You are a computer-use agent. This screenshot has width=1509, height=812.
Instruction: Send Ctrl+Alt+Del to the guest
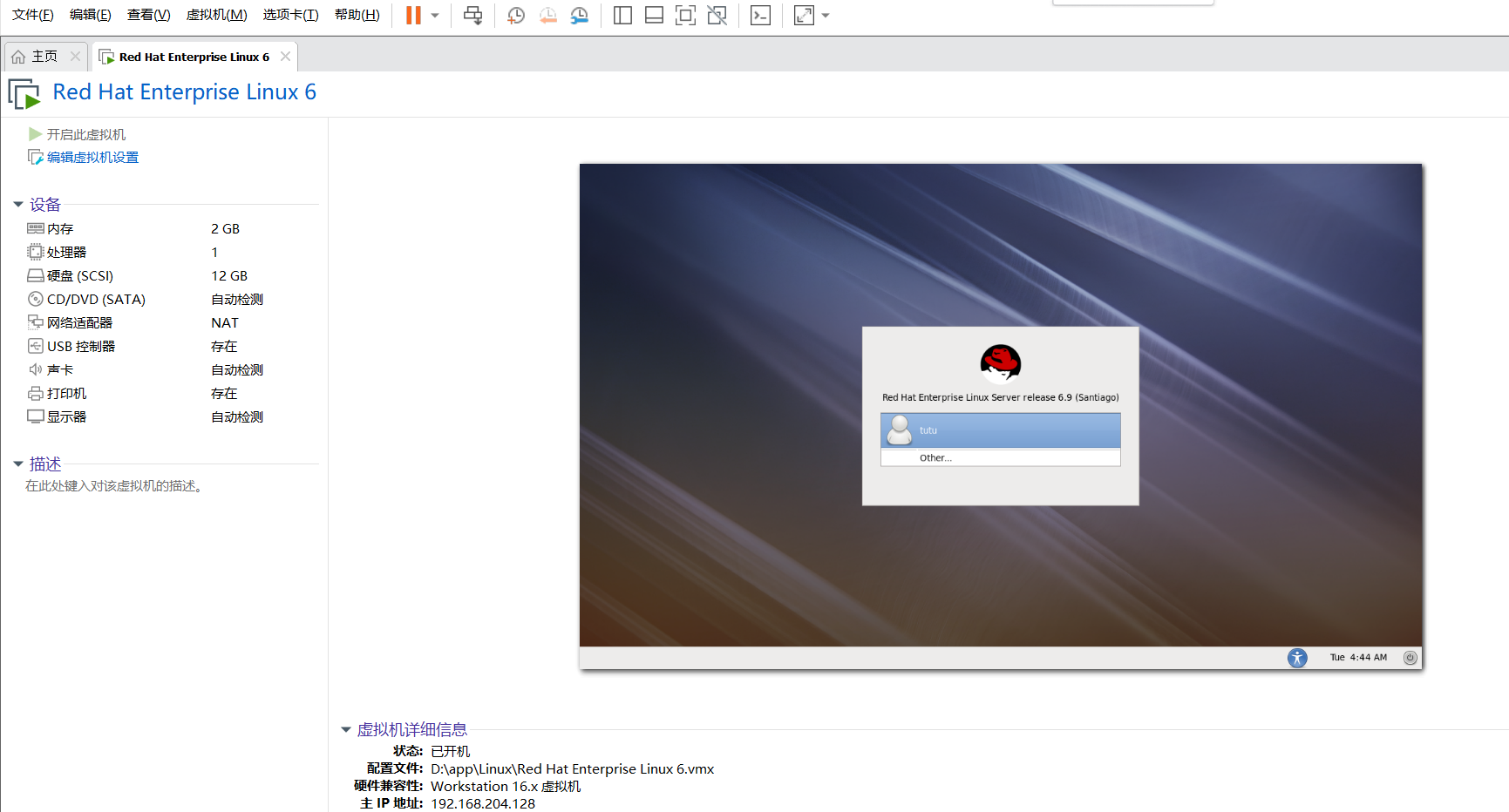pos(473,15)
